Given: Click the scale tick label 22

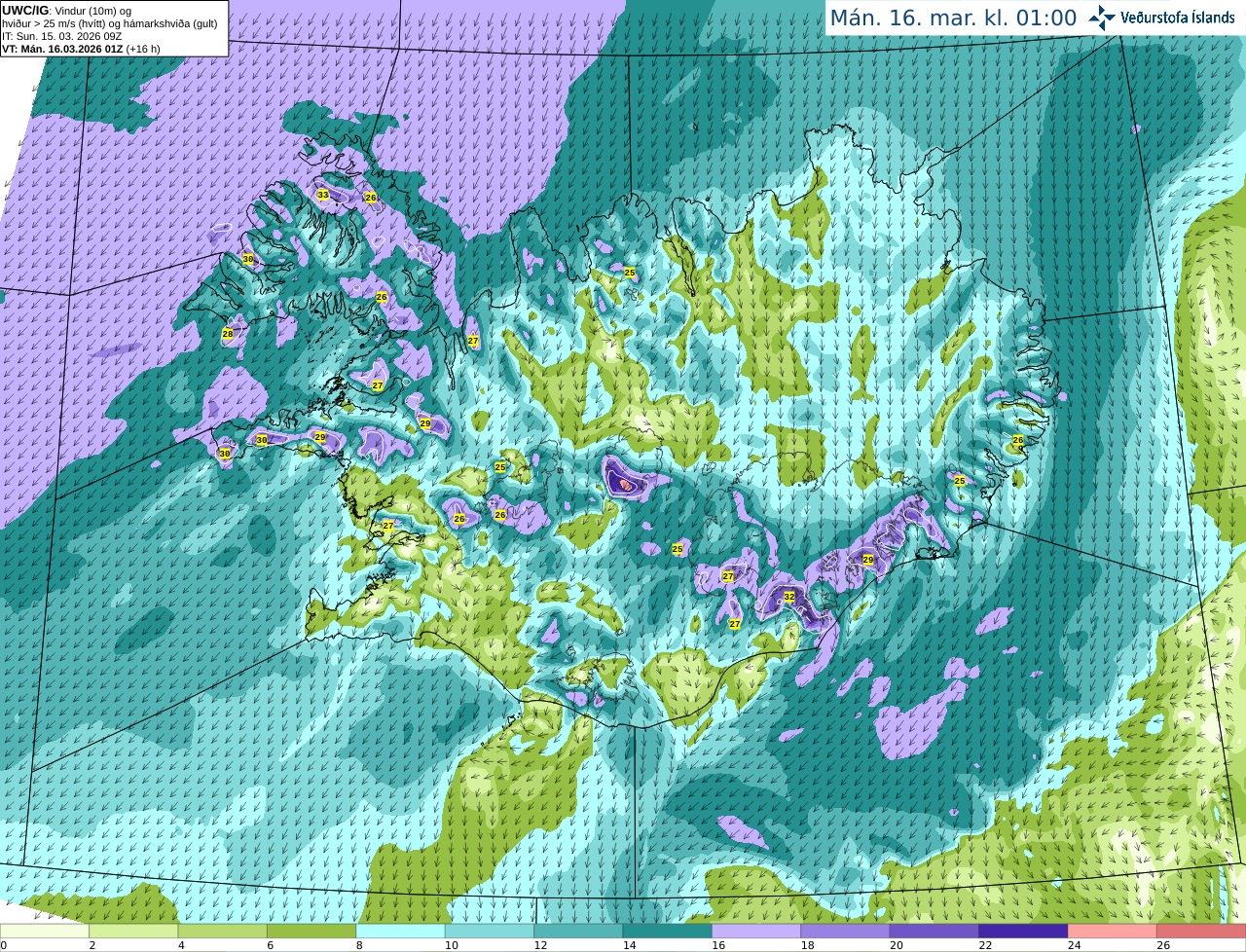Looking at the screenshot, I should click(985, 945).
